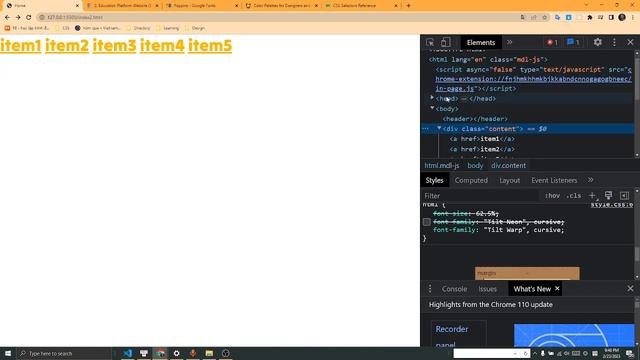Click the browser back arrow
The height and width of the screenshot is (360, 640).
click(7, 17)
